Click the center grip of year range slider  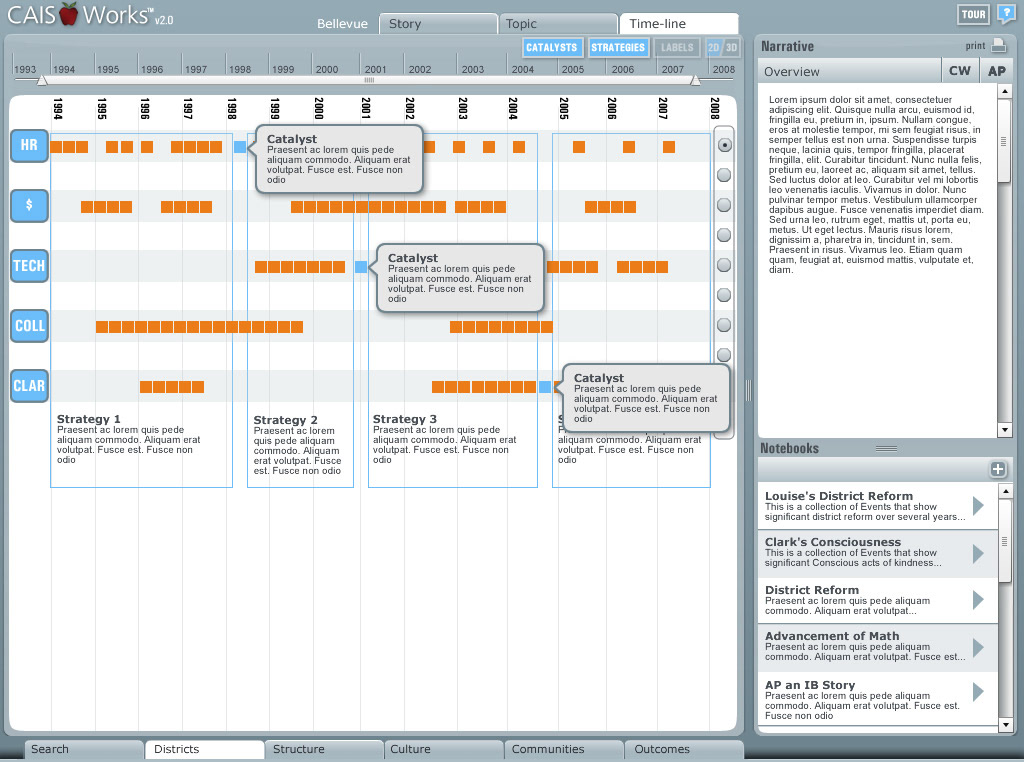coord(369,80)
